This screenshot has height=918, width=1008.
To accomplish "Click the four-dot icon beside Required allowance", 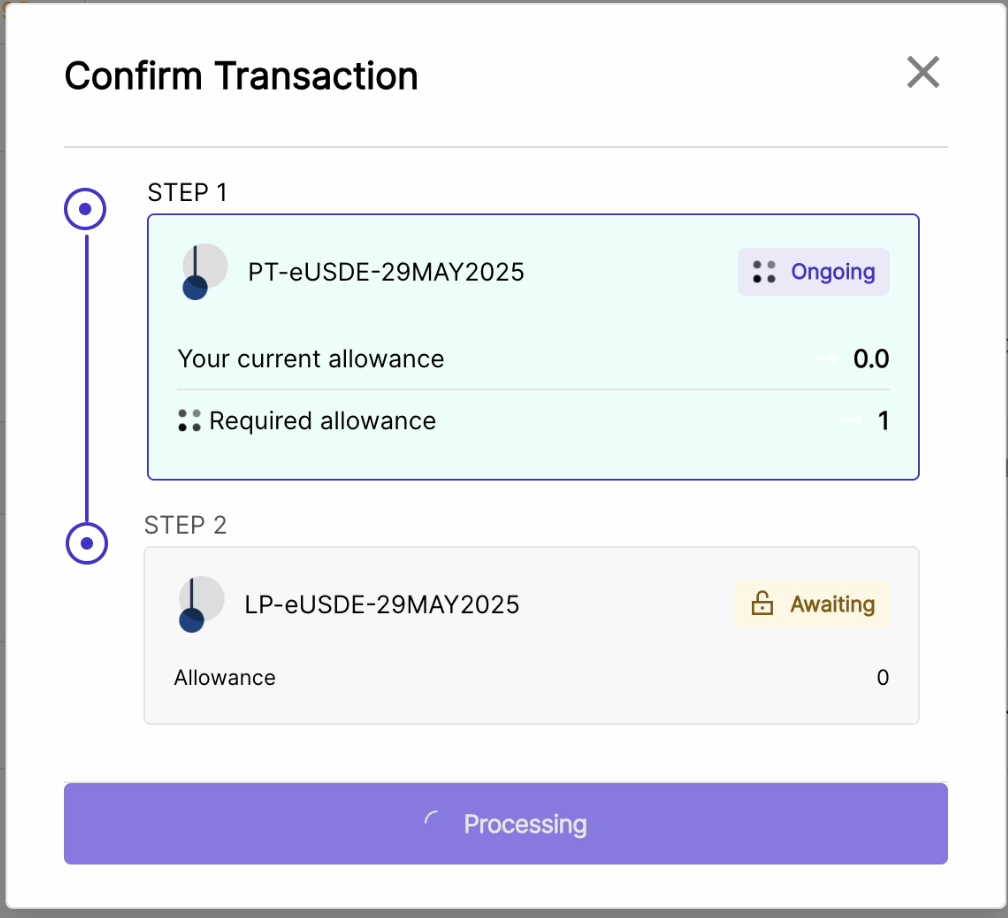I will 189,421.
